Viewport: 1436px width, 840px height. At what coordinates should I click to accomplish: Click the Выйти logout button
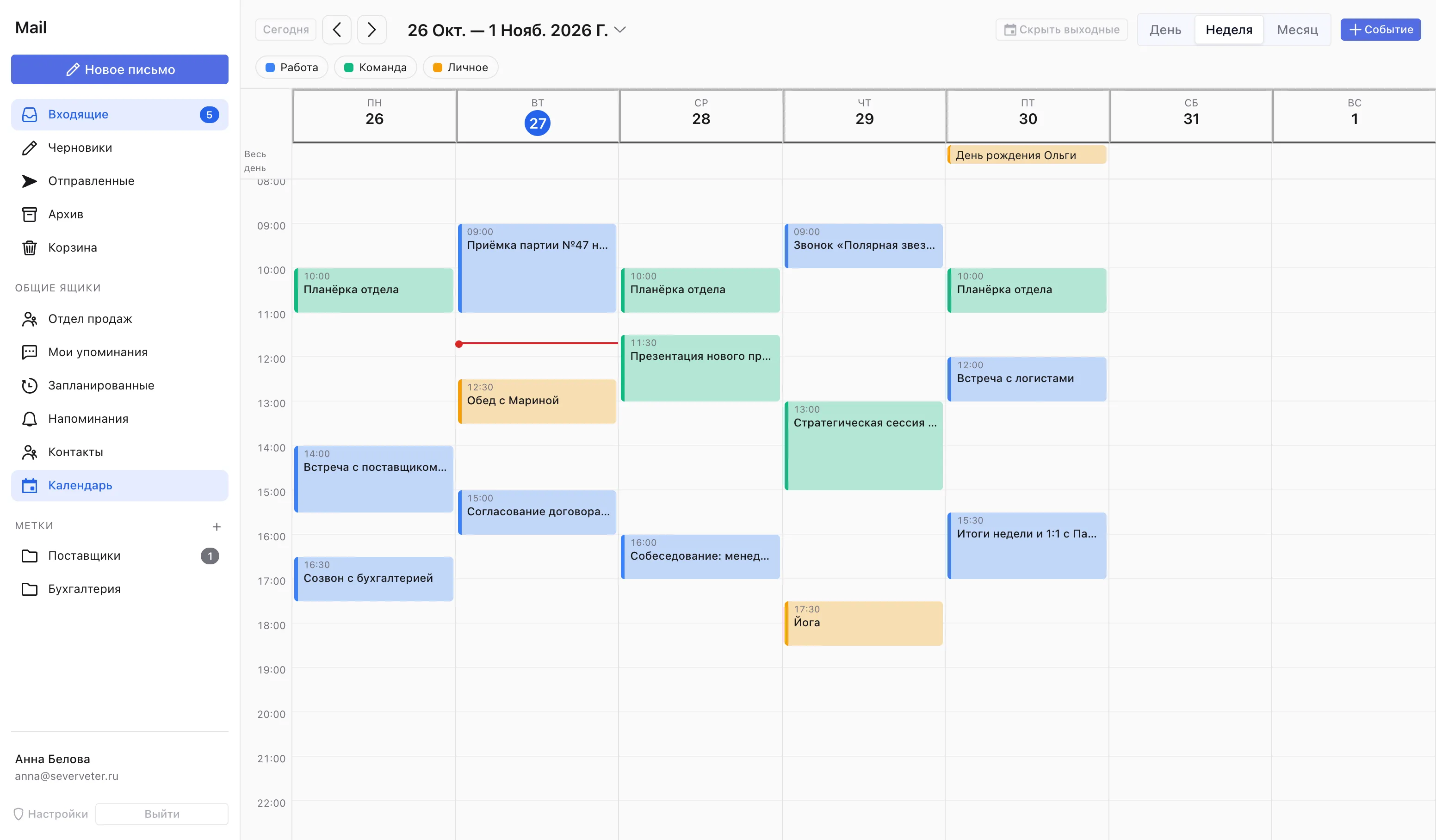162,814
